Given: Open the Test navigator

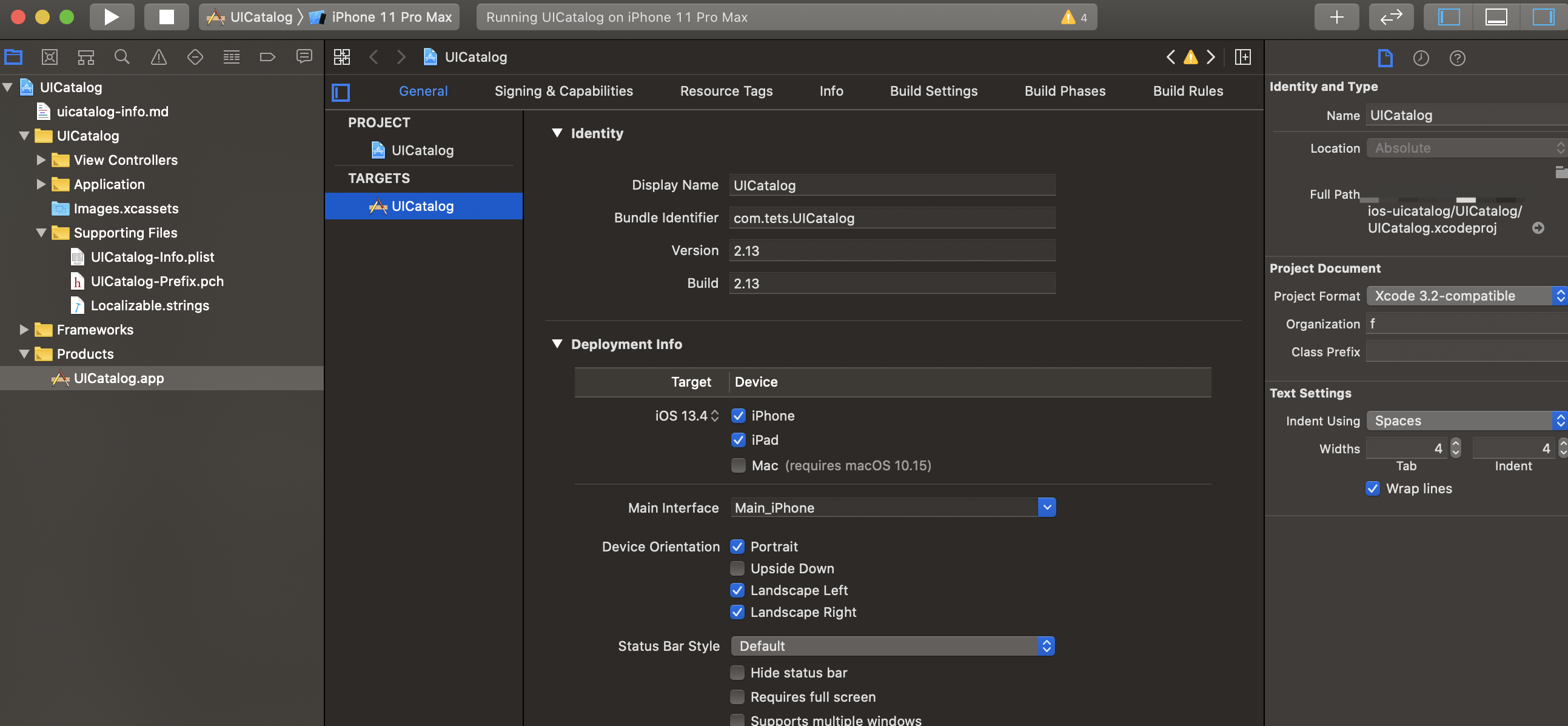Looking at the screenshot, I should 195,57.
